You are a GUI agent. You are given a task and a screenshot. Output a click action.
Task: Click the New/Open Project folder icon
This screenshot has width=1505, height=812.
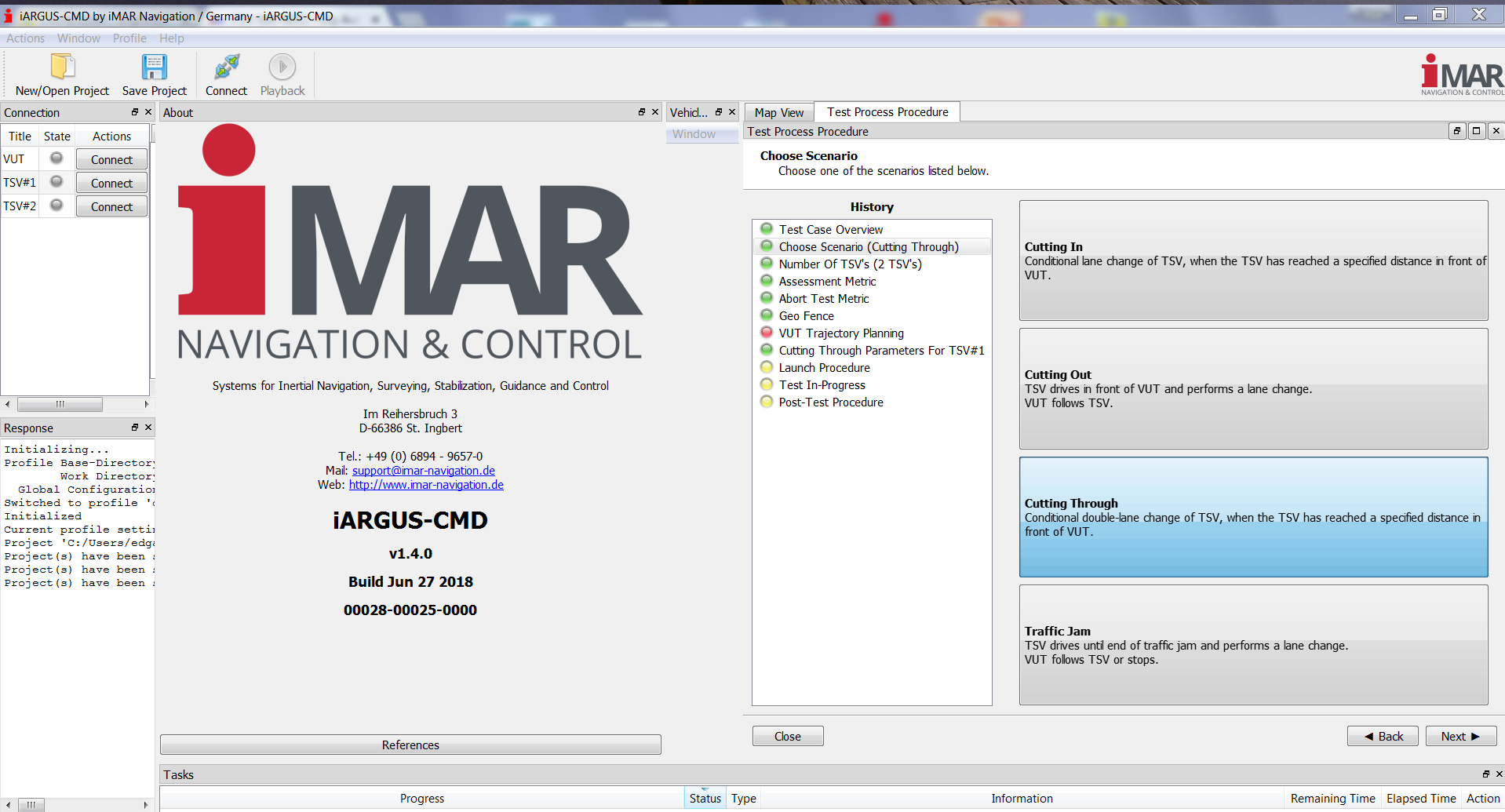pos(63,67)
